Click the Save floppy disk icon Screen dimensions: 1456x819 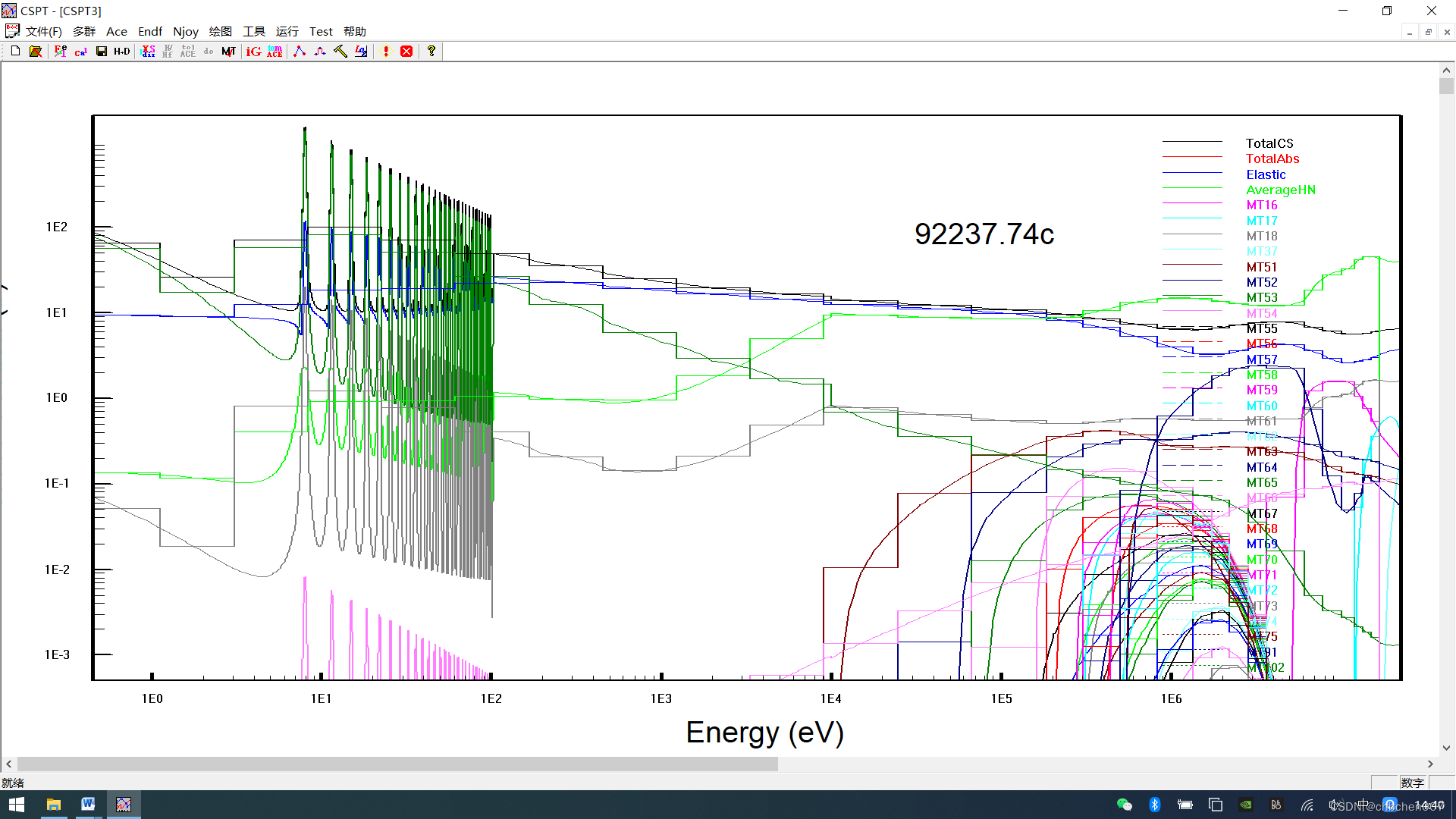[101, 51]
